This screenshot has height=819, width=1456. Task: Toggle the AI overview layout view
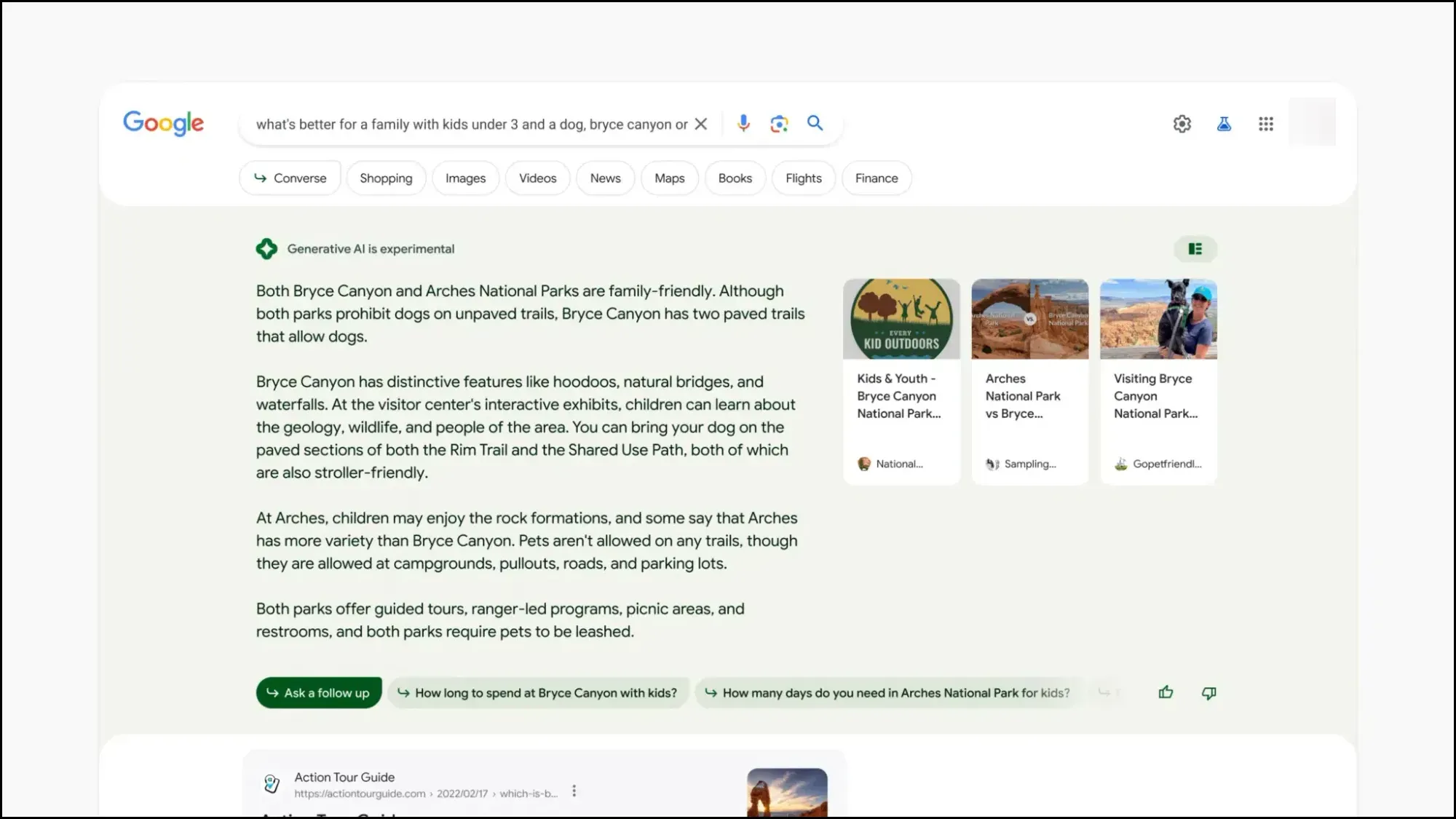click(1195, 249)
